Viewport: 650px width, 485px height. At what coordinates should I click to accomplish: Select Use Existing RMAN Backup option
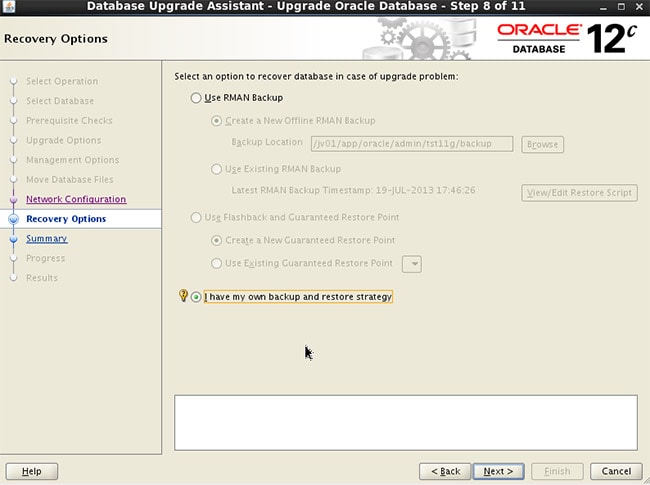(x=216, y=169)
